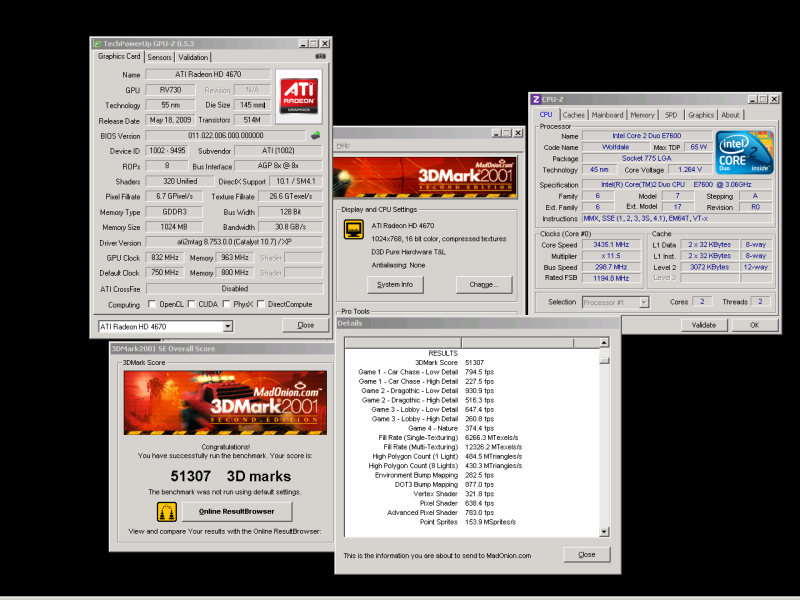Select the Graphics Card tab in GPU-Z
Image resolution: width=800 pixels, height=600 pixels.
(x=119, y=56)
